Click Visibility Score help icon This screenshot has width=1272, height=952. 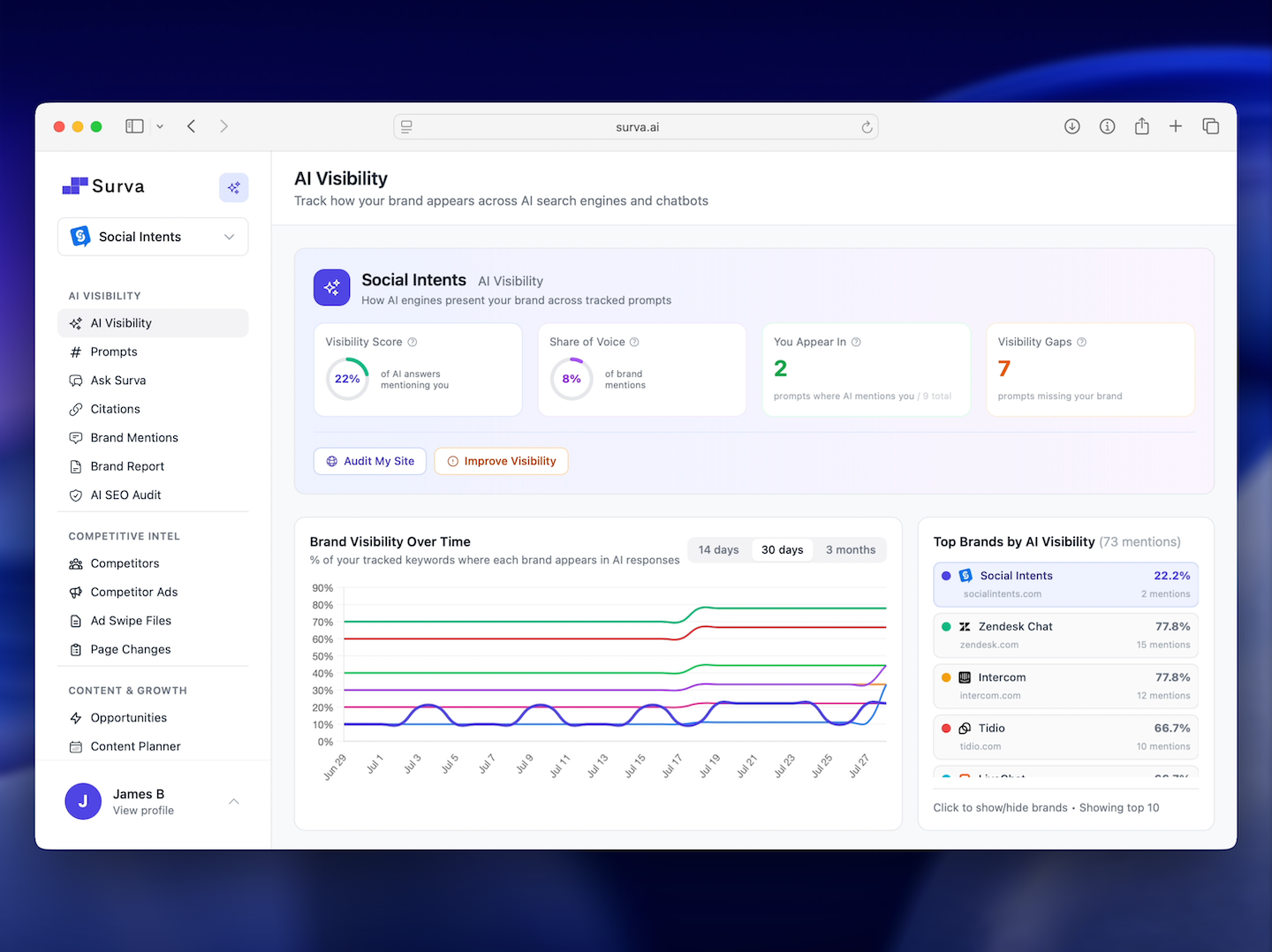pyautogui.click(x=413, y=342)
